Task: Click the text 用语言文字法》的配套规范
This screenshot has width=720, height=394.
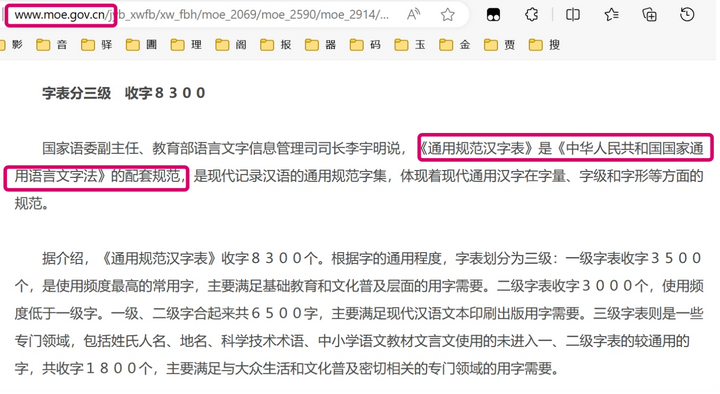Action: (97, 176)
